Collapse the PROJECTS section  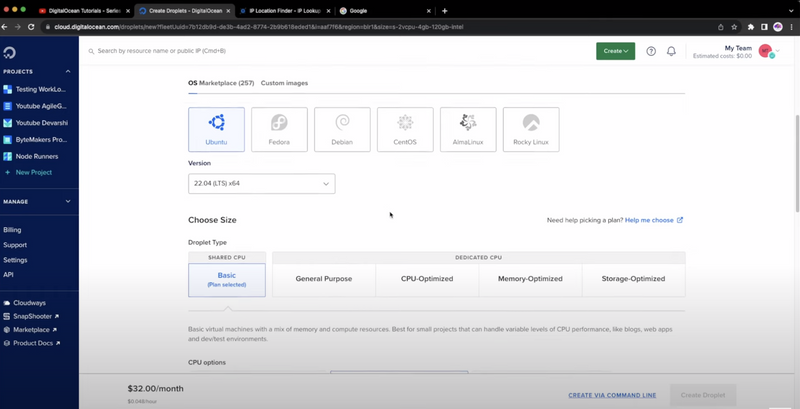click(x=68, y=72)
